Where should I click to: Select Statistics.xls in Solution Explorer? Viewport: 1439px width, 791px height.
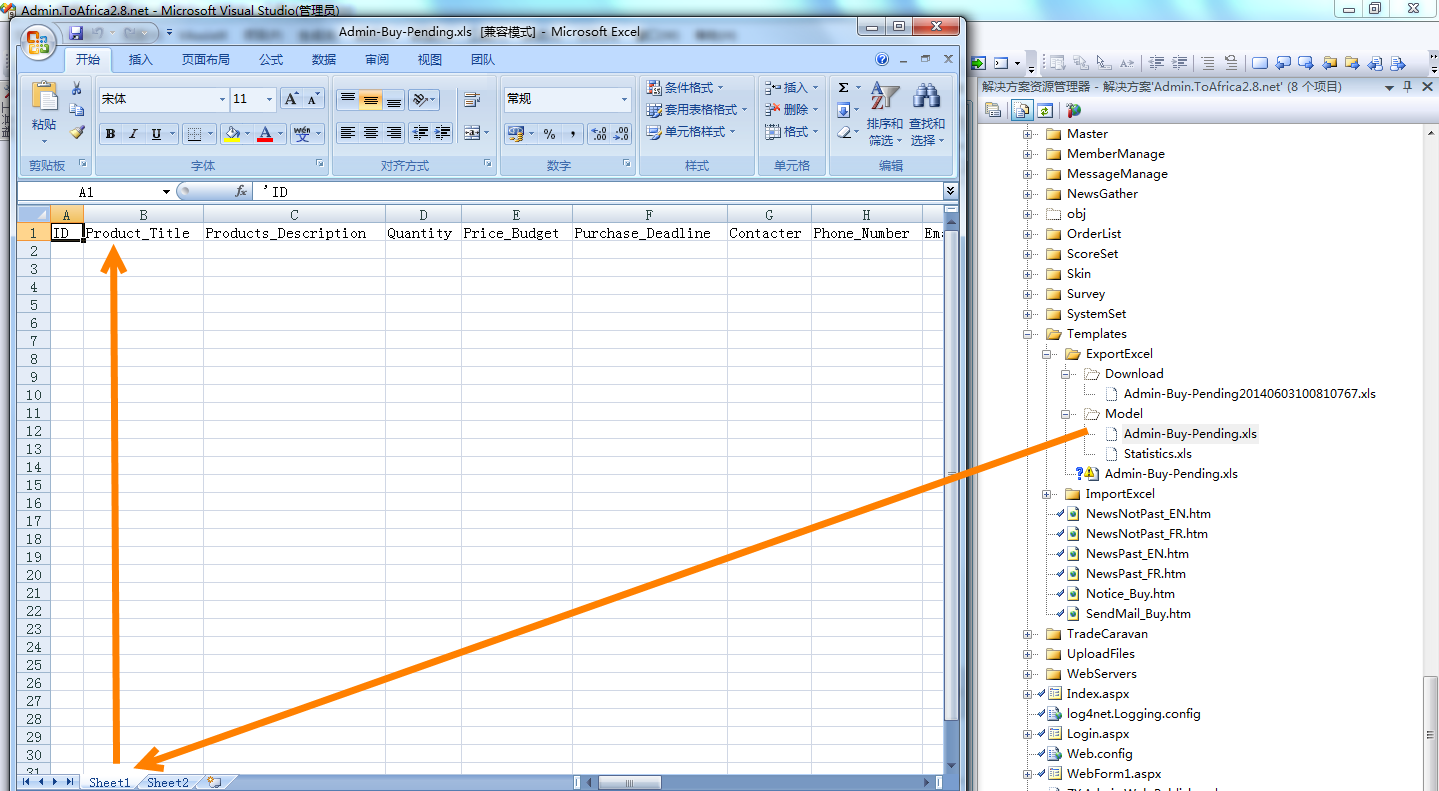pyautogui.click(x=1157, y=454)
